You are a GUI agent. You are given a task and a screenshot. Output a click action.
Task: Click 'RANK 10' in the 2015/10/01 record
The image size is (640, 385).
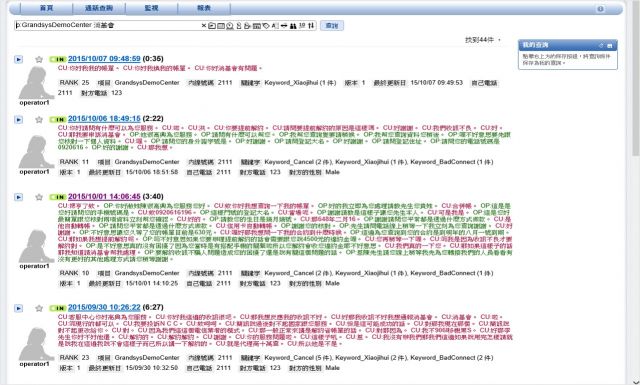pos(73,273)
